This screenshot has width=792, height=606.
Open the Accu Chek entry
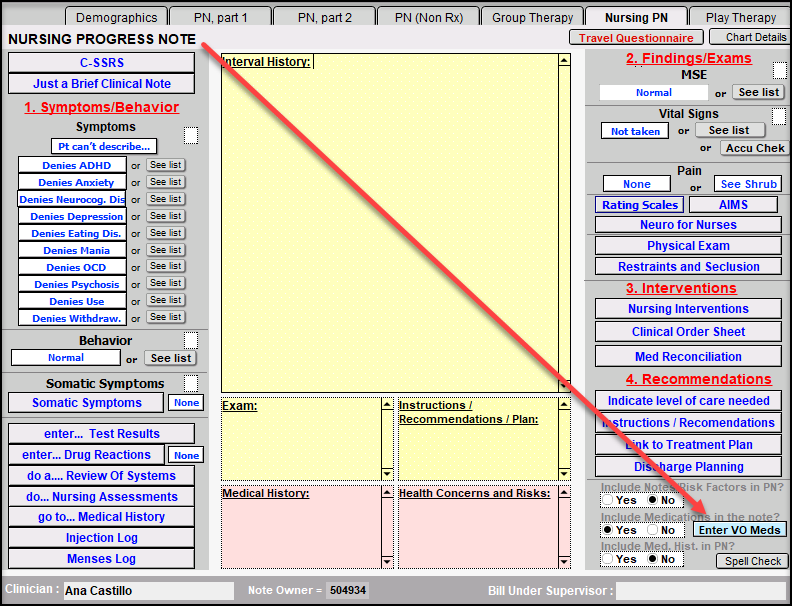[x=755, y=148]
